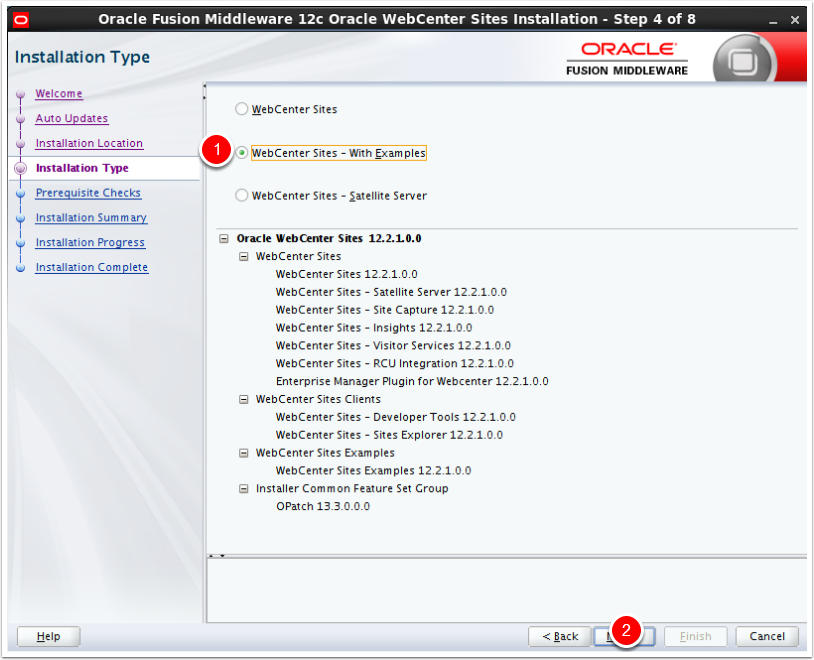The height and width of the screenshot is (660, 814).
Task: Collapse the WebCenter Sites Clients group
Action: (x=244, y=399)
